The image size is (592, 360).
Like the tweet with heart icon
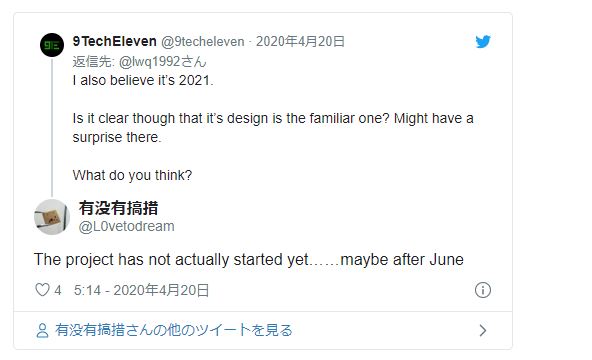click(x=42, y=290)
